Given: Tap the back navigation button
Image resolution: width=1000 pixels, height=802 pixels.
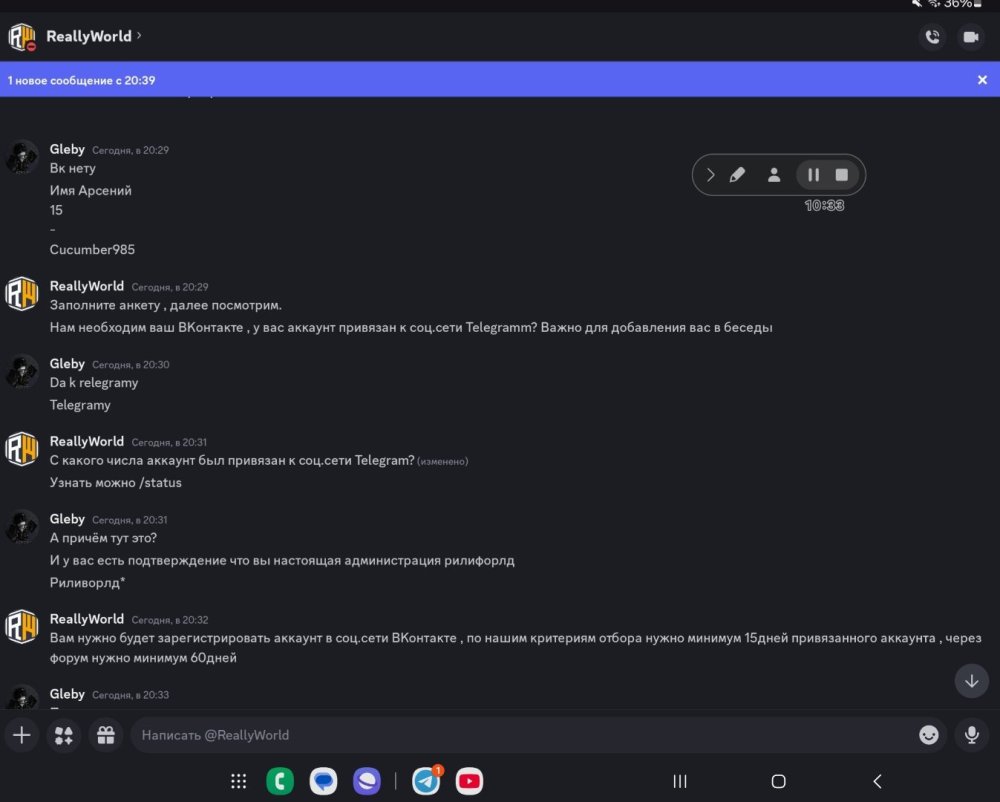Looking at the screenshot, I should [878, 781].
